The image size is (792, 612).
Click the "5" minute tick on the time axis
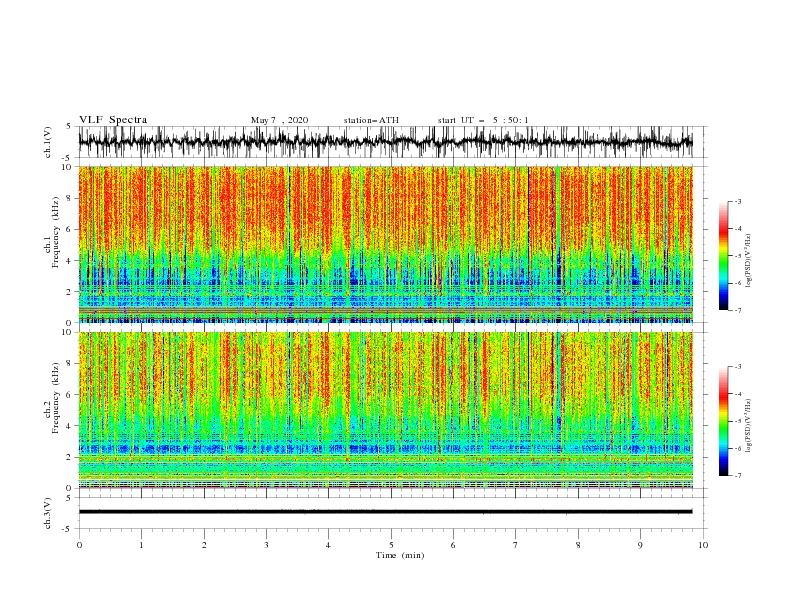click(391, 545)
